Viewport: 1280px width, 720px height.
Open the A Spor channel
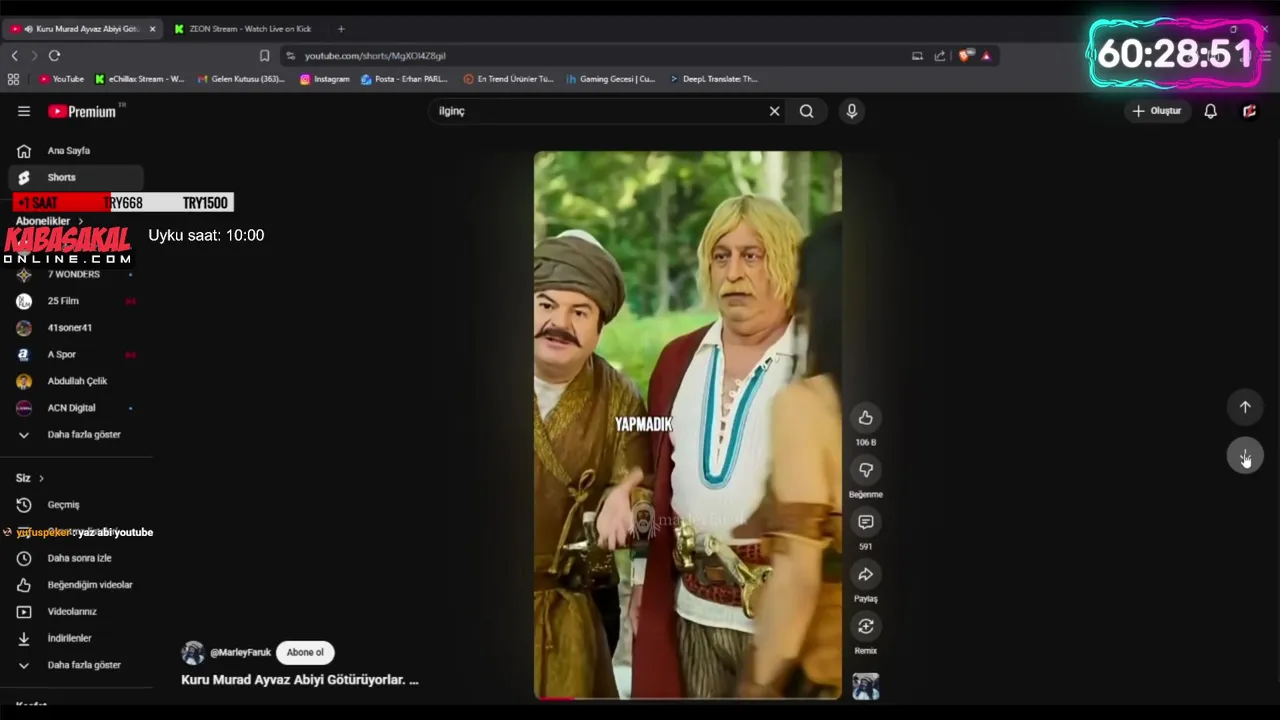(76, 354)
